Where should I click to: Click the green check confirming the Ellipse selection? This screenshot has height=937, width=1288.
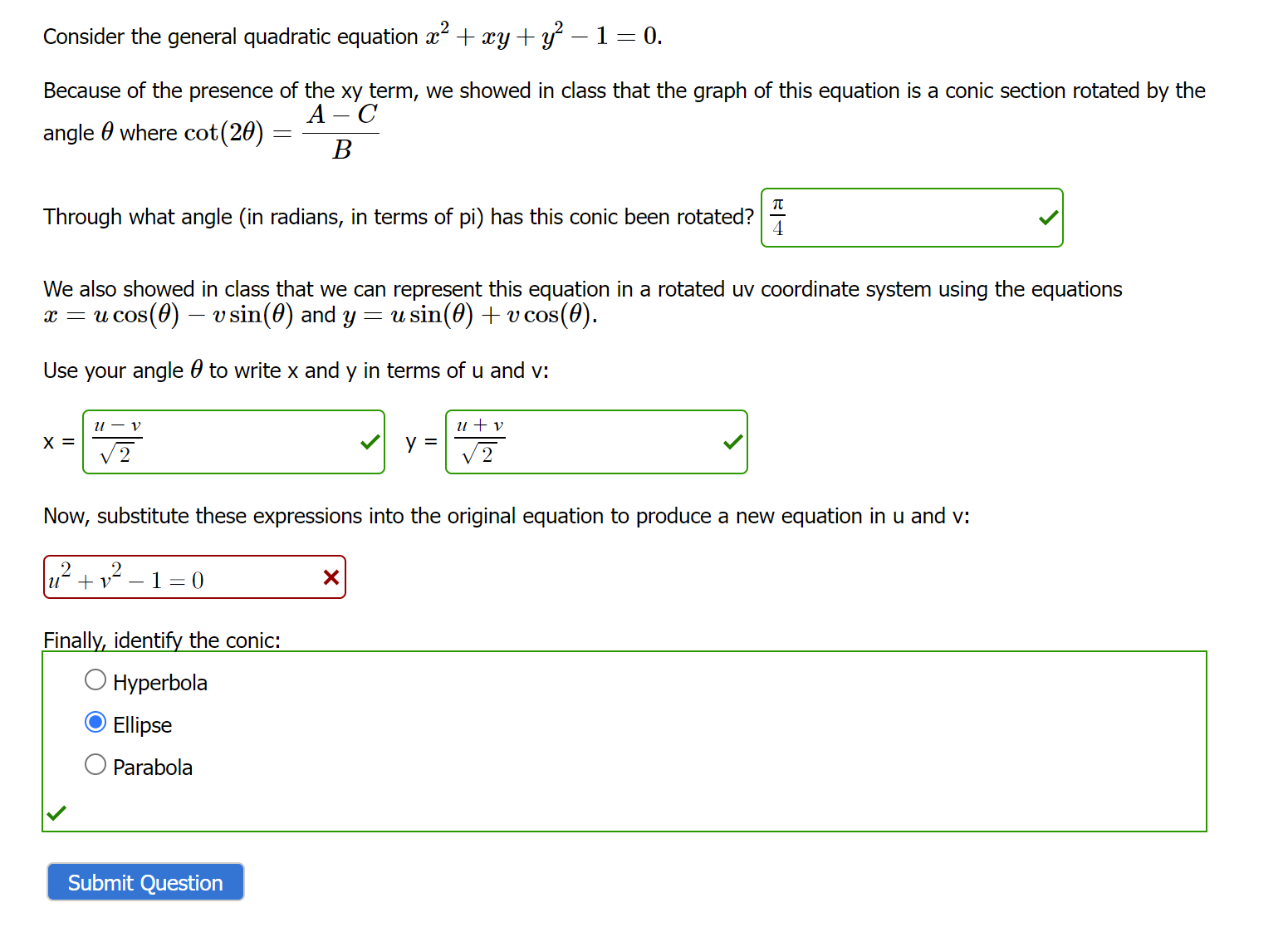[56, 812]
